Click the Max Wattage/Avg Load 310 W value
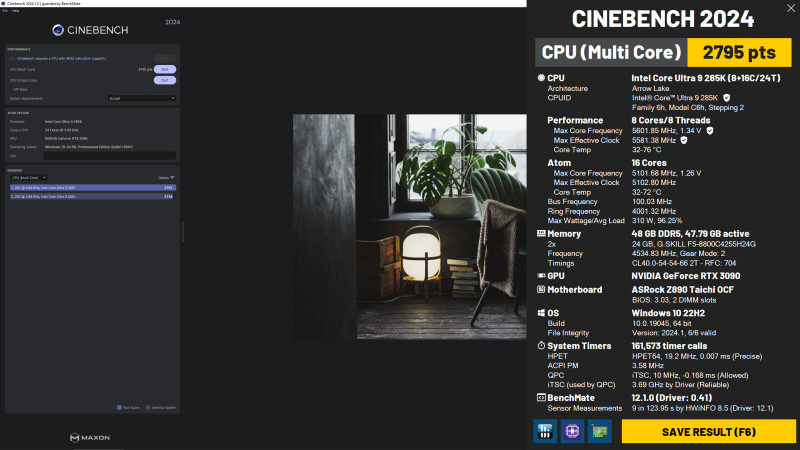This screenshot has width=800, height=450. click(x=657, y=221)
